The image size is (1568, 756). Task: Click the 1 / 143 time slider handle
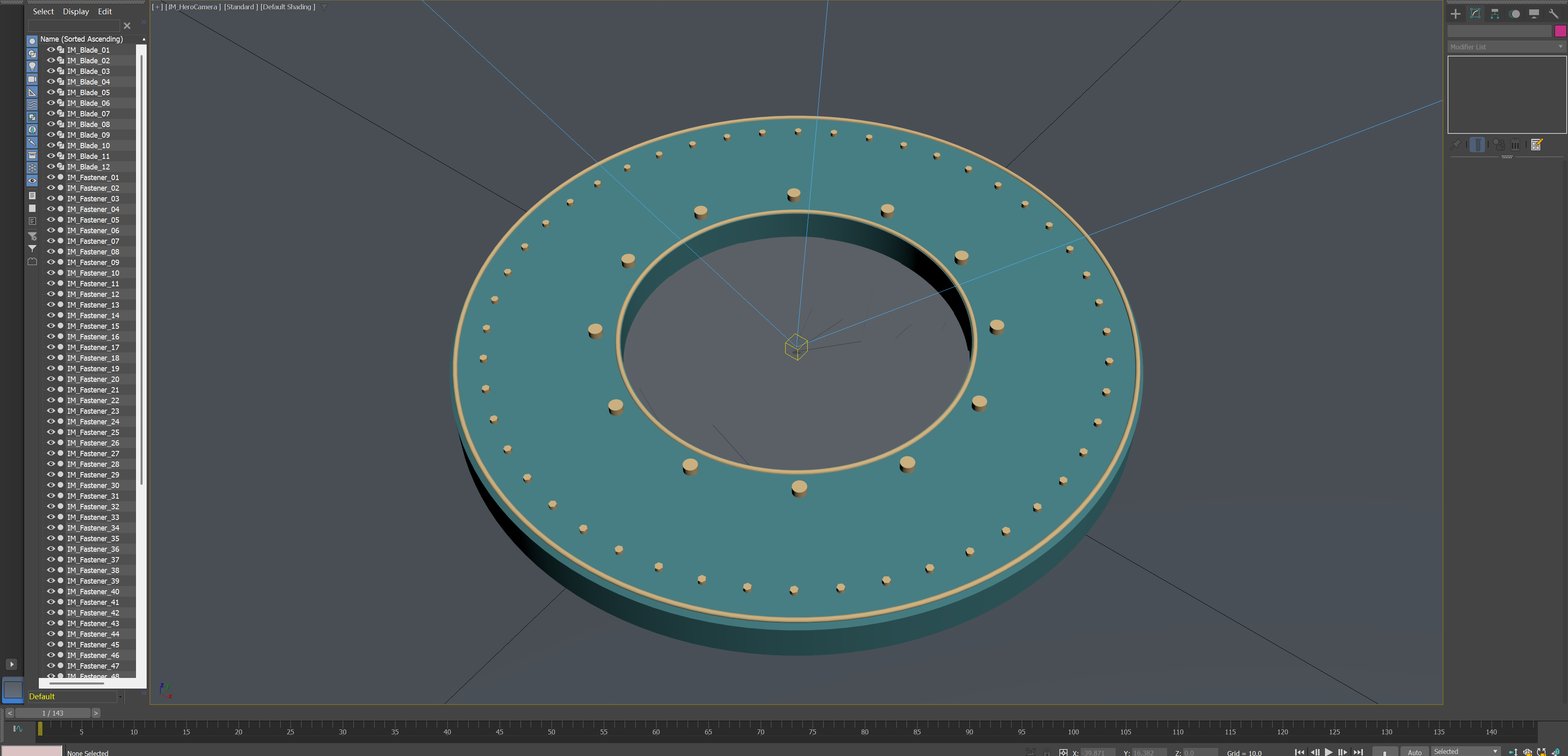pyautogui.click(x=53, y=713)
